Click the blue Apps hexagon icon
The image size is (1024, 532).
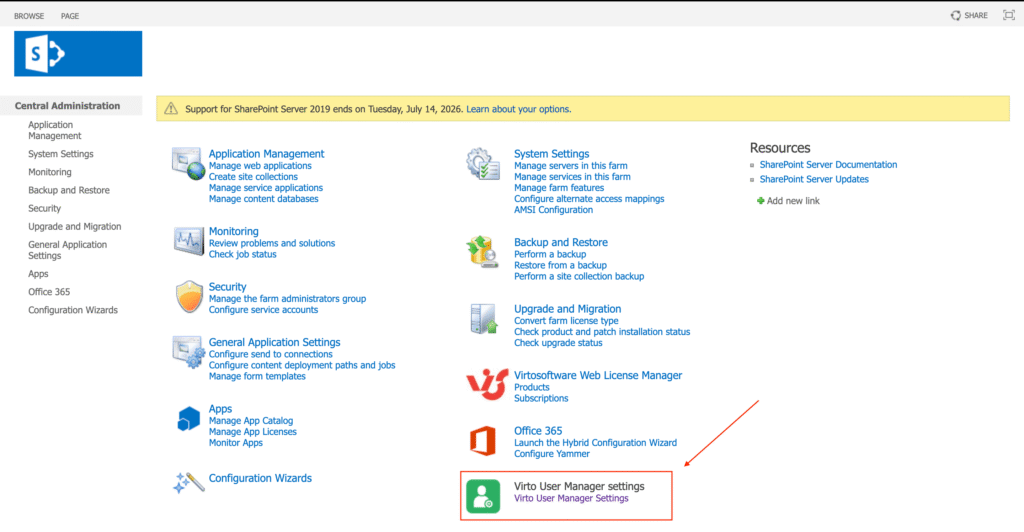point(188,418)
